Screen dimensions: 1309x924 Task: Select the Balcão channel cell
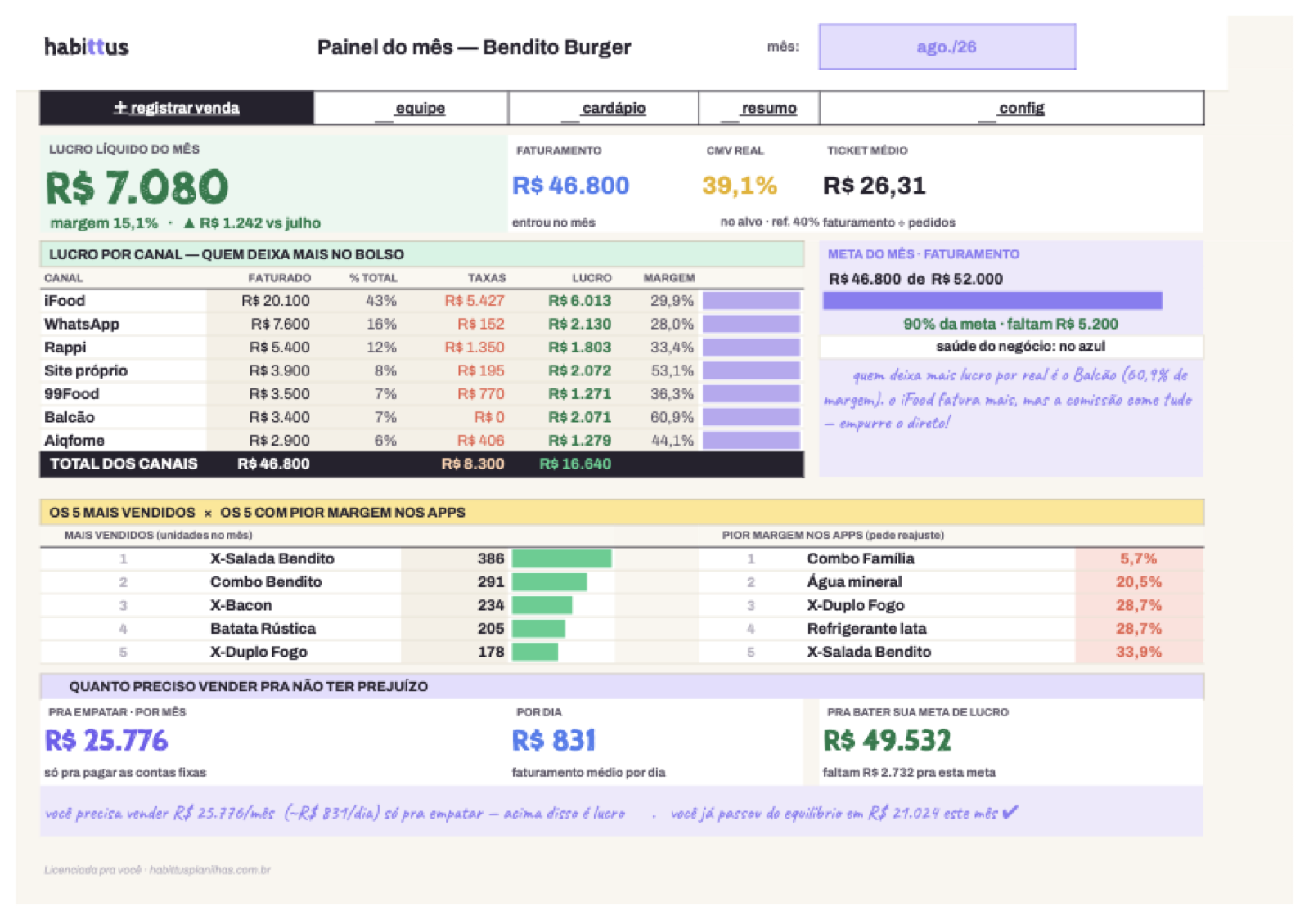coord(70,417)
